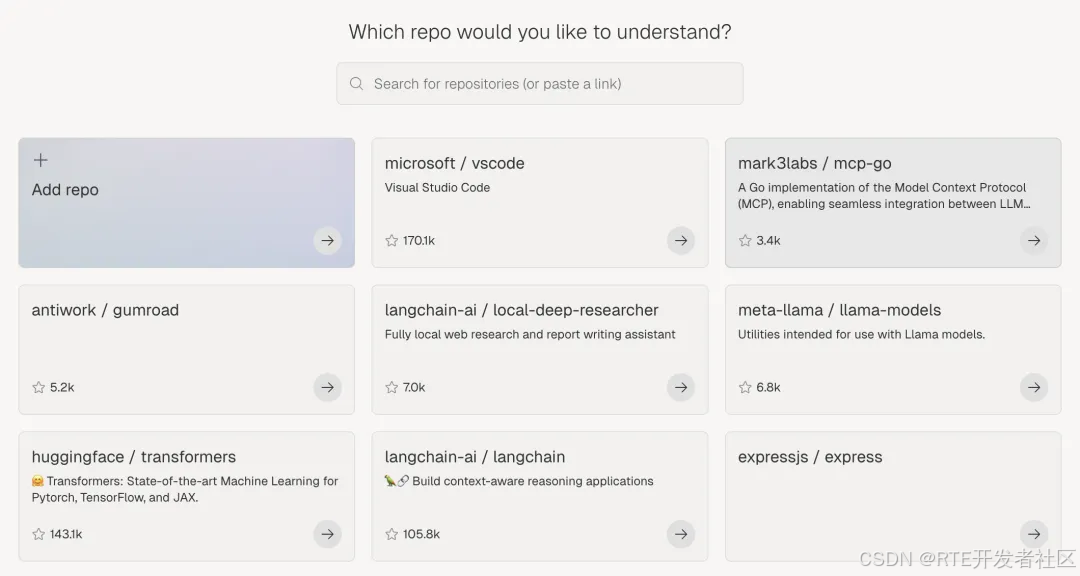
Task: Open langchain-ai / langchain arrow icon
Action: pos(681,534)
